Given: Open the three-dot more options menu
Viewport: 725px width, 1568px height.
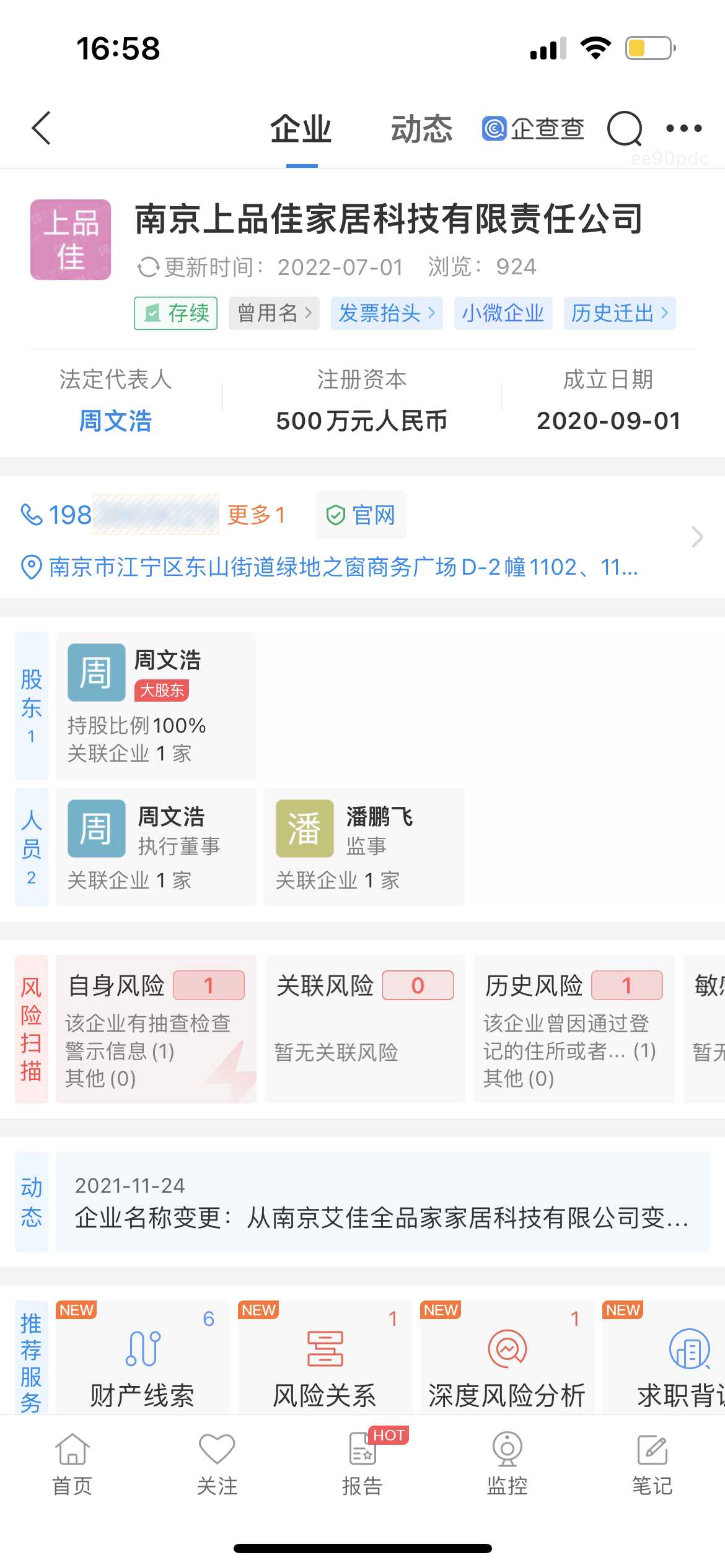Looking at the screenshot, I should click(x=683, y=129).
